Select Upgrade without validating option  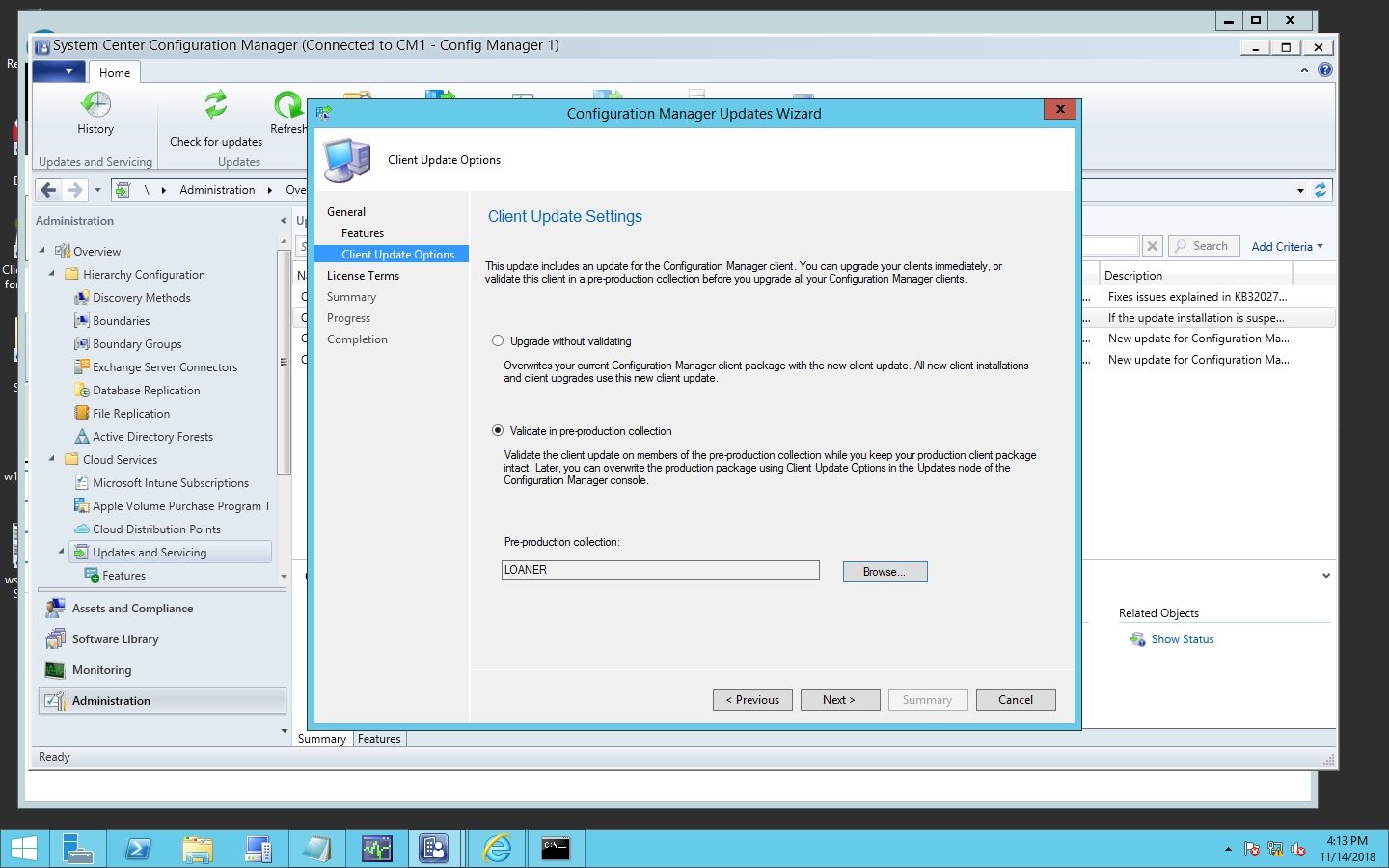coord(498,340)
